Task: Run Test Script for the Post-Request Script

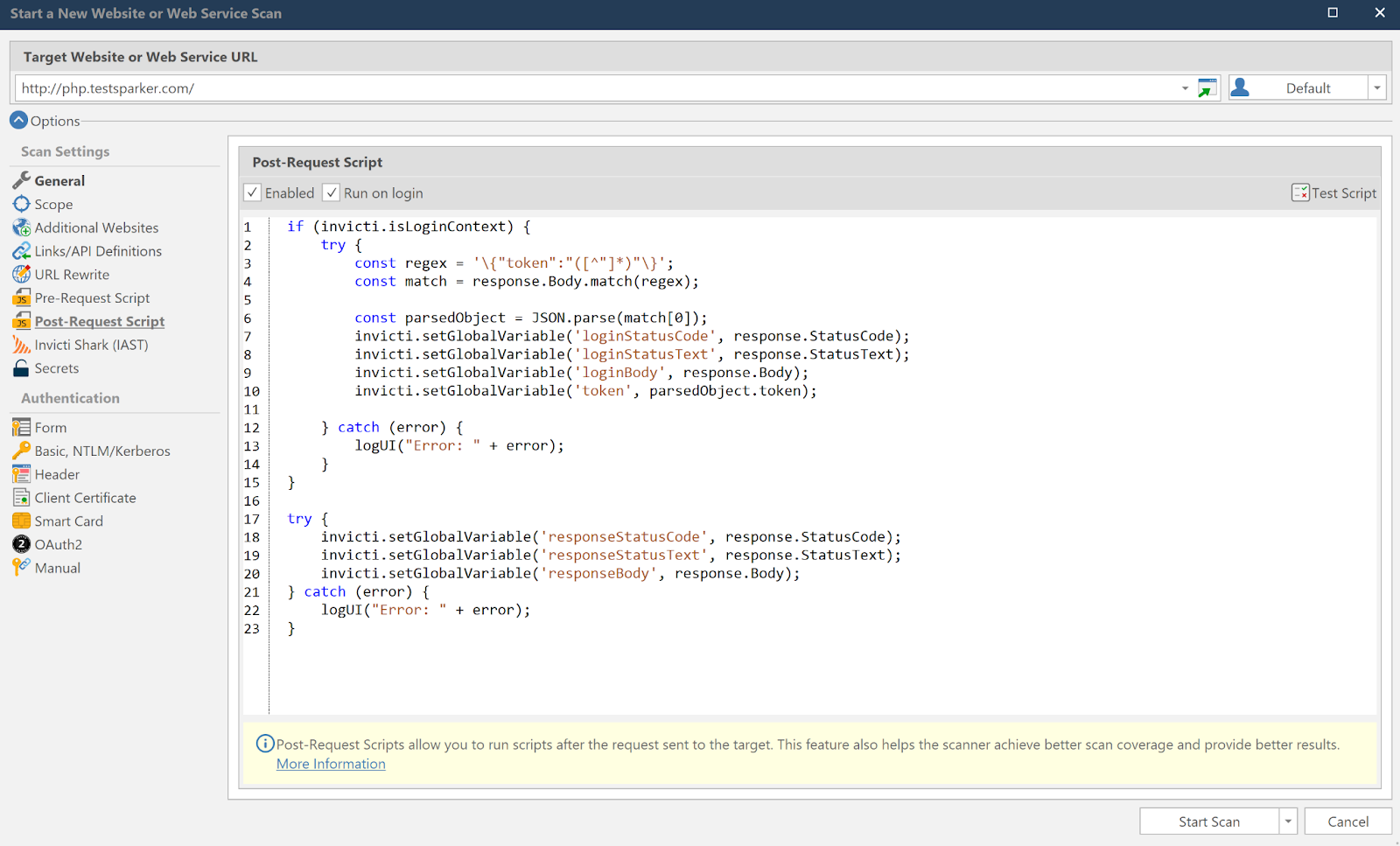Action: pyautogui.click(x=1334, y=192)
